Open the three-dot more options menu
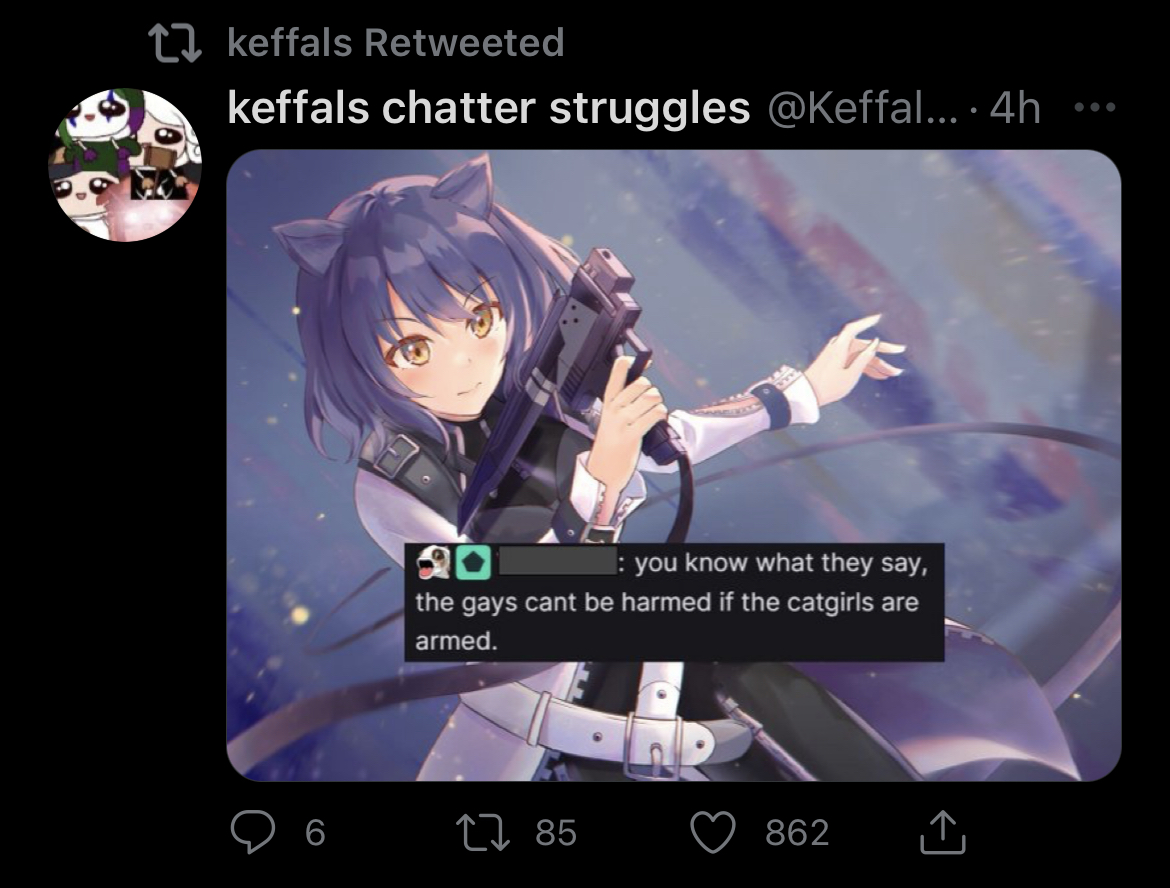Viewport: 1170px width, 888px height. 1095,107
